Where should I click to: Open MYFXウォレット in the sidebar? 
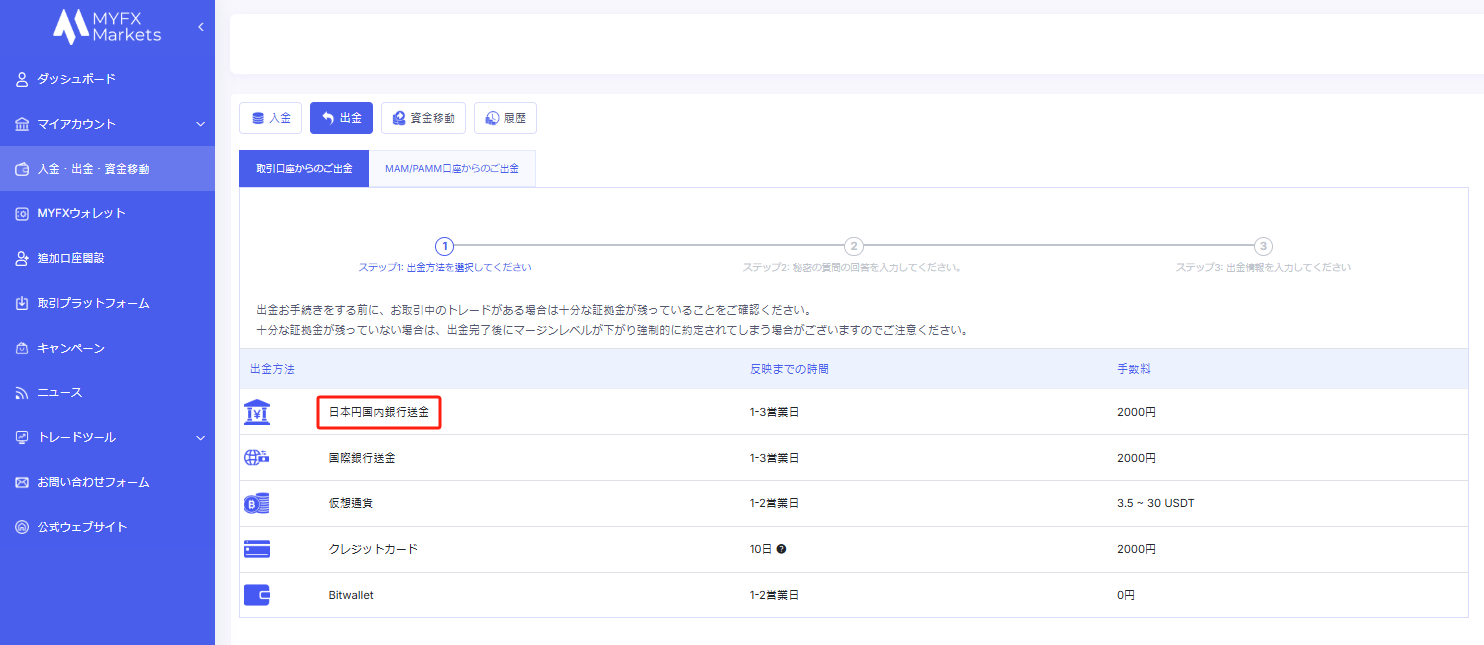point(81,213)
